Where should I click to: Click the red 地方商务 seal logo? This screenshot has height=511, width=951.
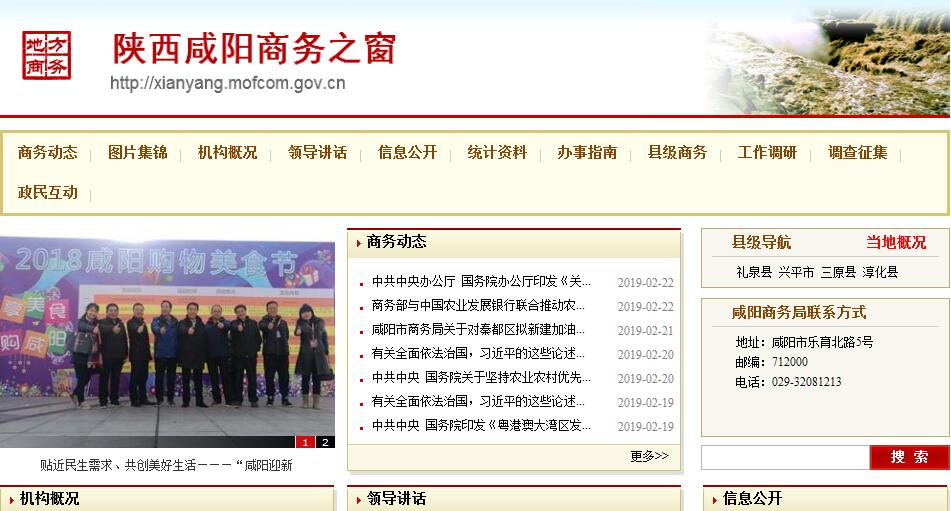[x=47, y=55]
